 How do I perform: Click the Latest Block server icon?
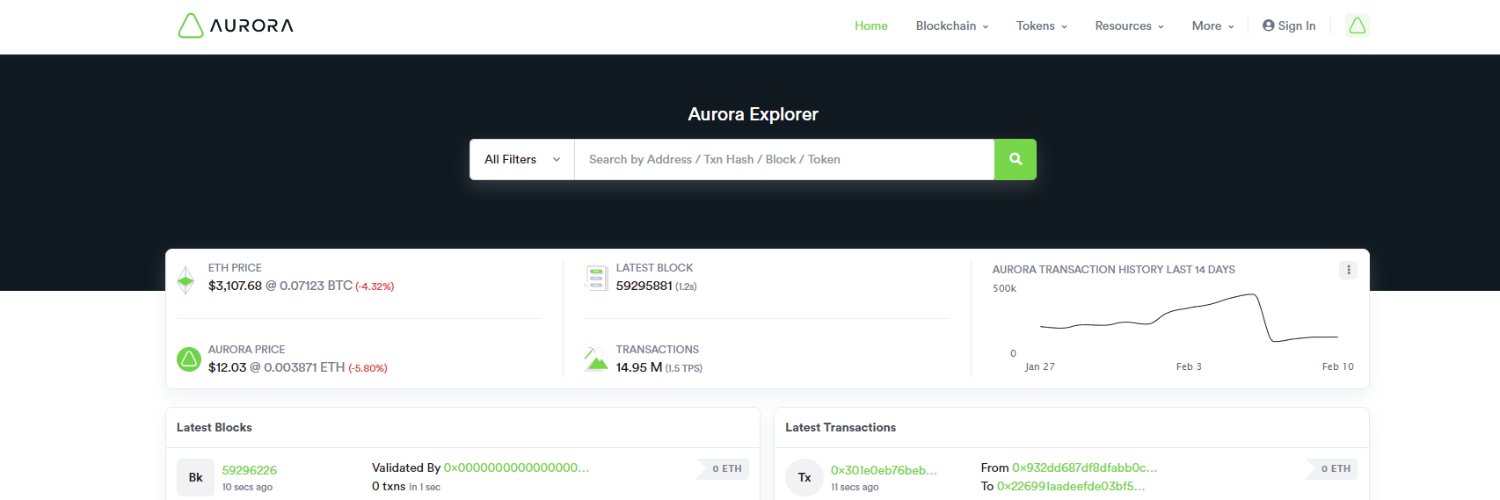pos(597,279)
